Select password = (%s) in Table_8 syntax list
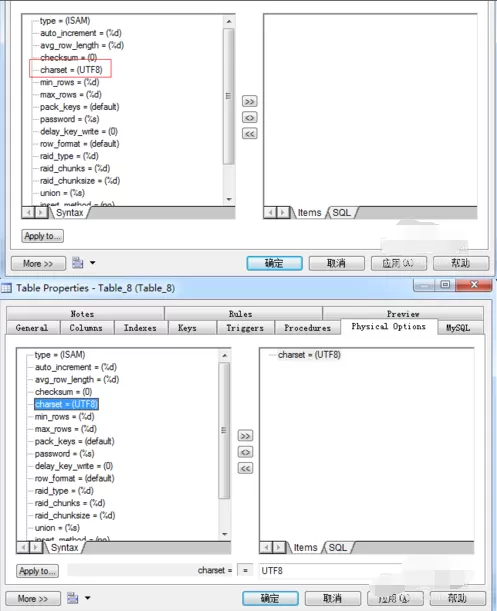This screenshot has width=497, height=611. tap(65, 454)
